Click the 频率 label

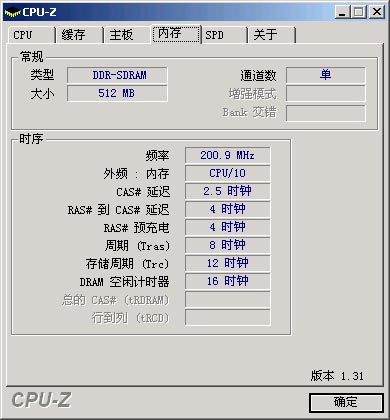157,156
